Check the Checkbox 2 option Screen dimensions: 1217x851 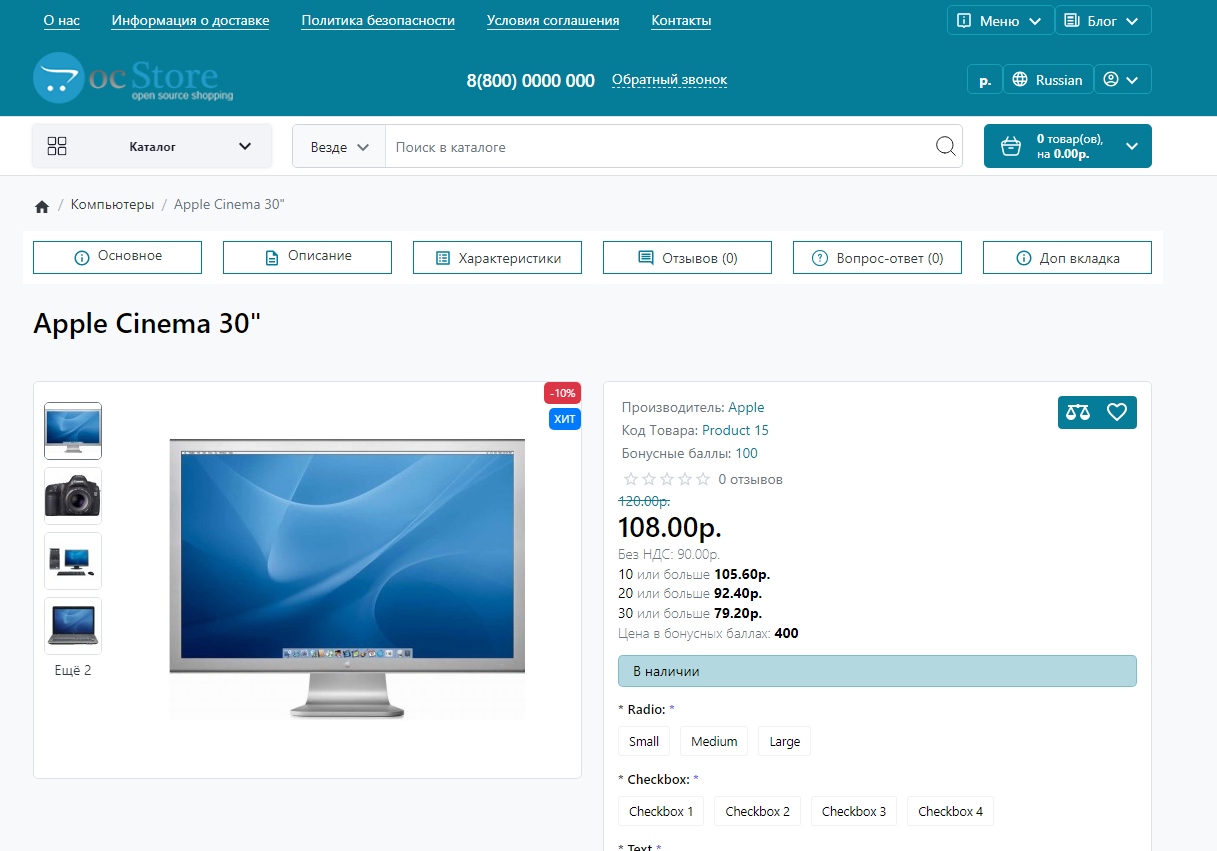pyautogui.click(x=757, y=811)
